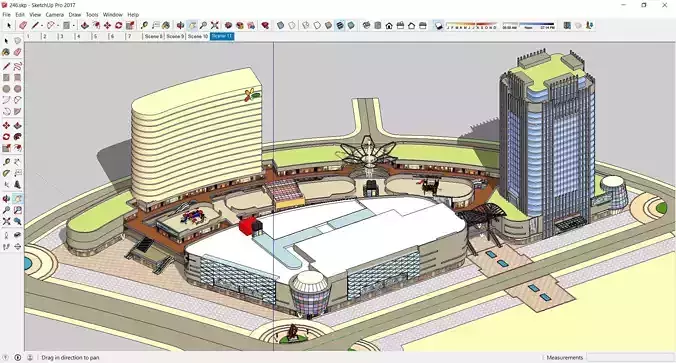Pick the Walk tool with footprints icon
The image size is (676, 363).
[6, 247]
